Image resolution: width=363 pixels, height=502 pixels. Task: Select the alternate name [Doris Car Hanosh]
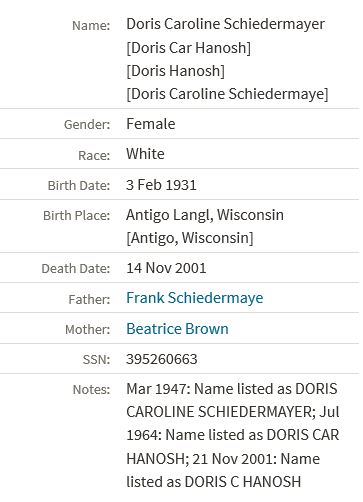(x=188, y=48)
